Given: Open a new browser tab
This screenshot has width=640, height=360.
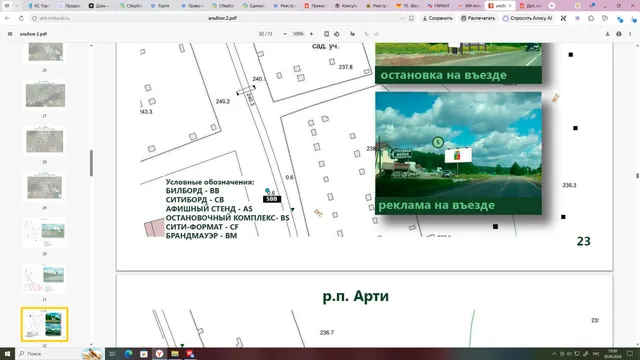Looking at the screenshot, I should [x=551, y=6].
